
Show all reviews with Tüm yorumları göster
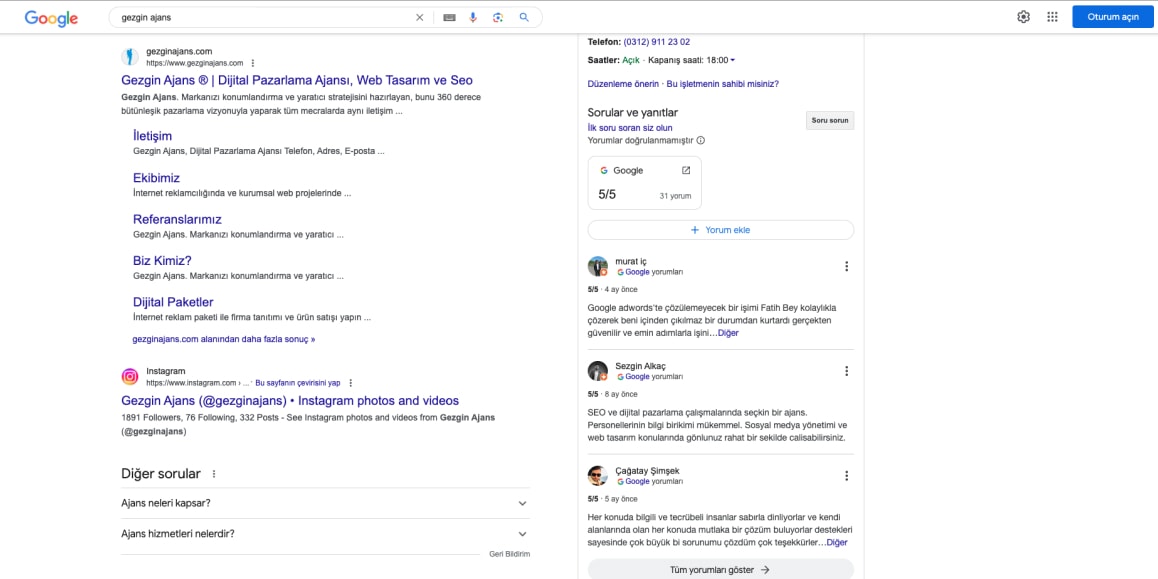click(721, 569)
